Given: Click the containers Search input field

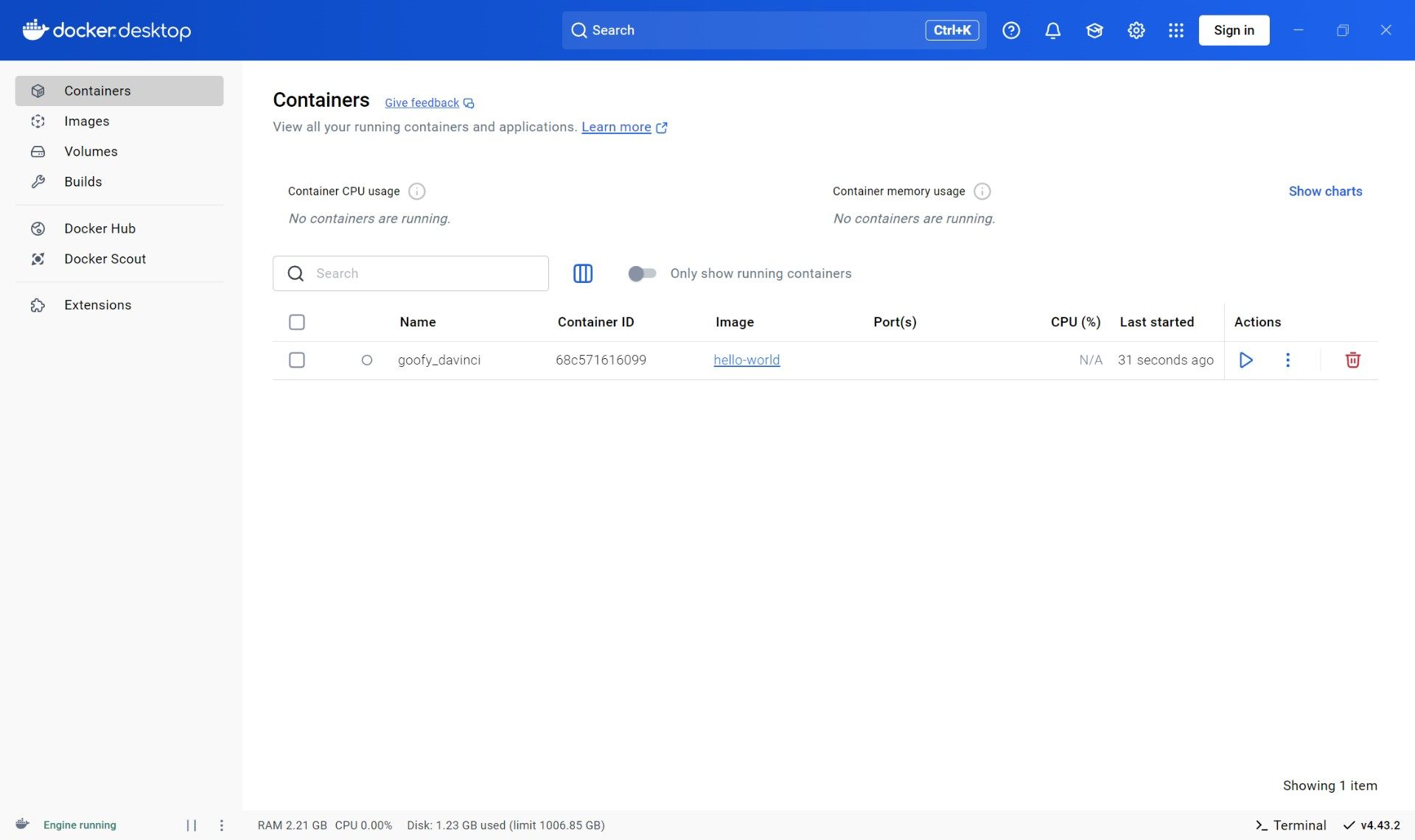Looking at the screenshot, I should 427,273.
